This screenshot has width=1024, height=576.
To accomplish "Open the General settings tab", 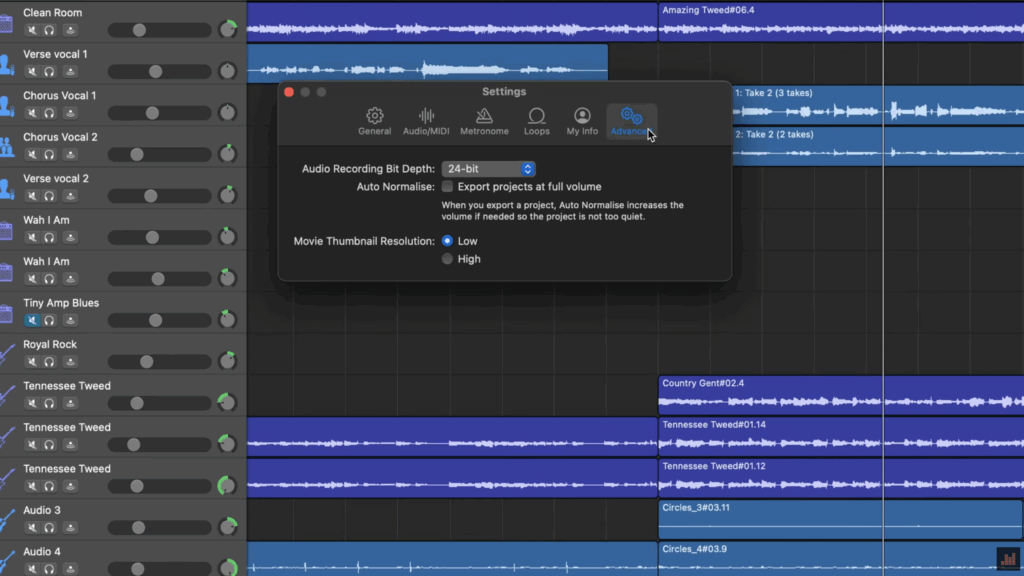I will tap(374, 121).
